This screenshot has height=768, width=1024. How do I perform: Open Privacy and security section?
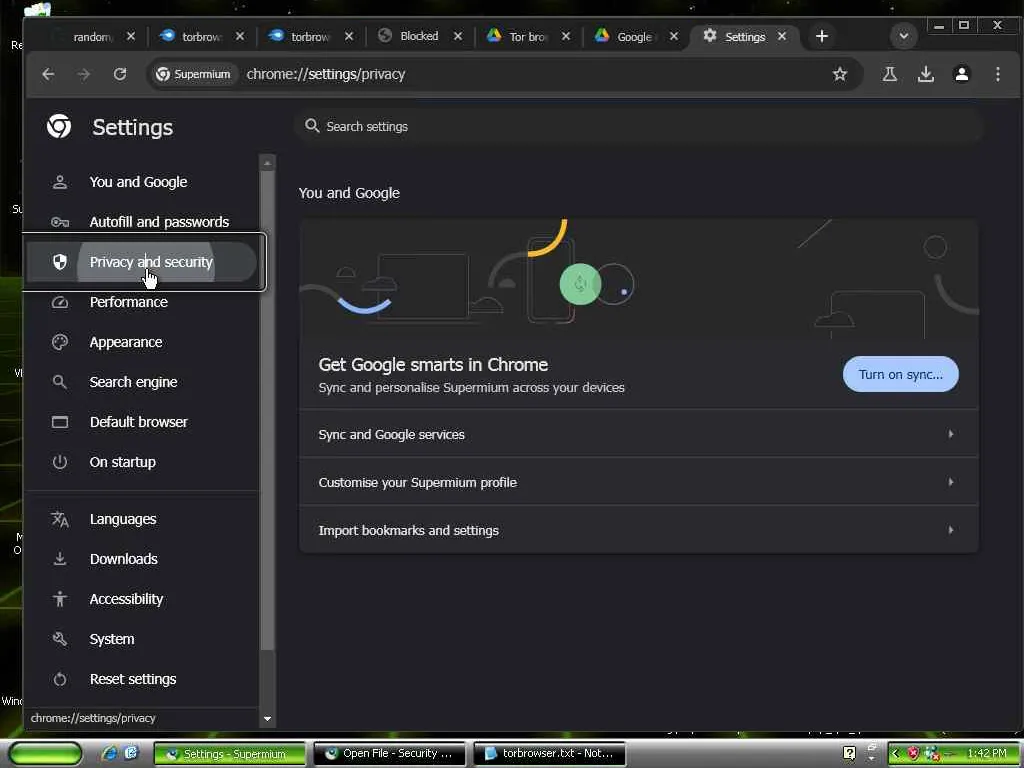coord(142,262)
